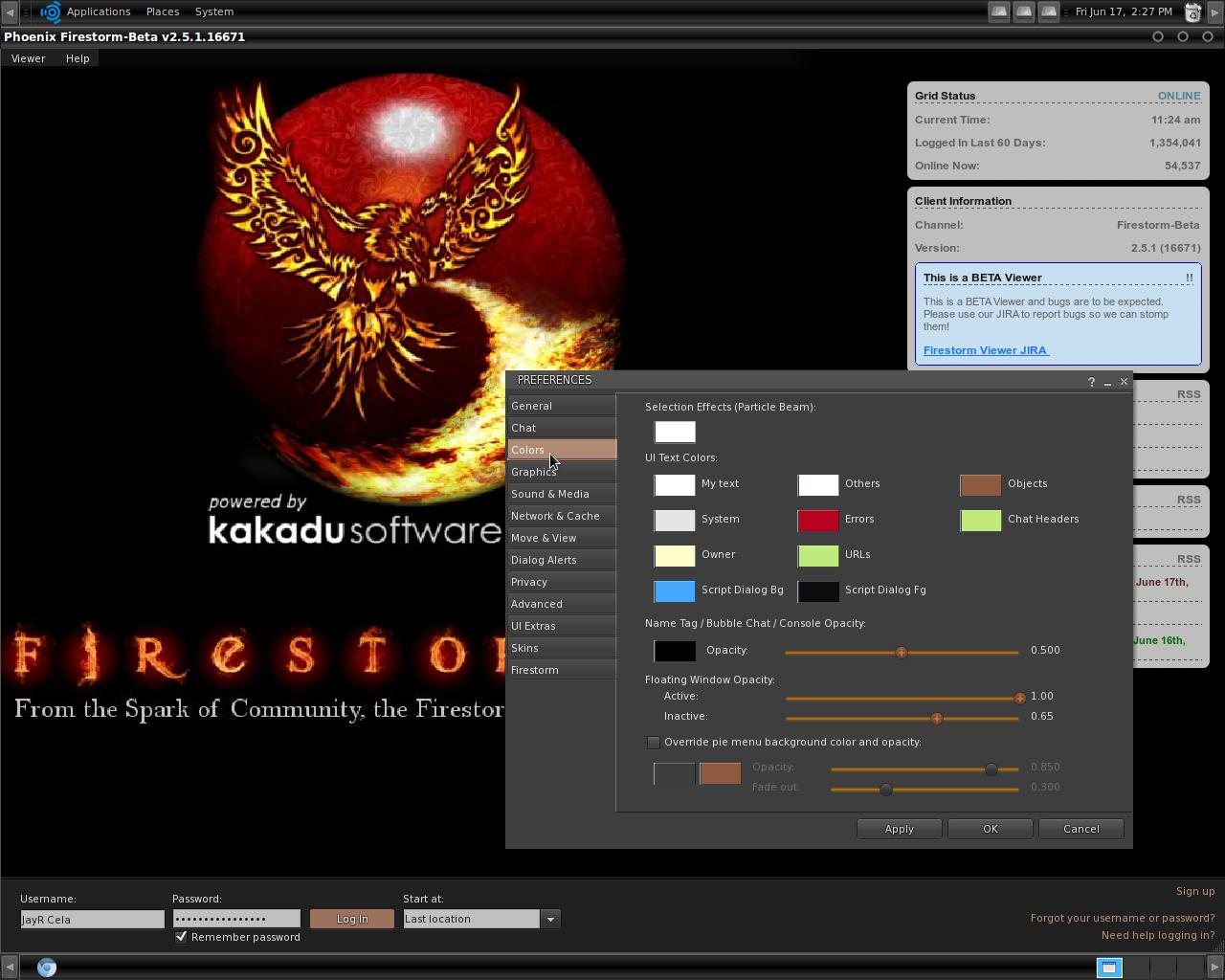Viewport: 1225px width, 980px height.
Task: Open the Script Dialog Fg color swatch
Action: pyautogui.click(x=818, y=590)
